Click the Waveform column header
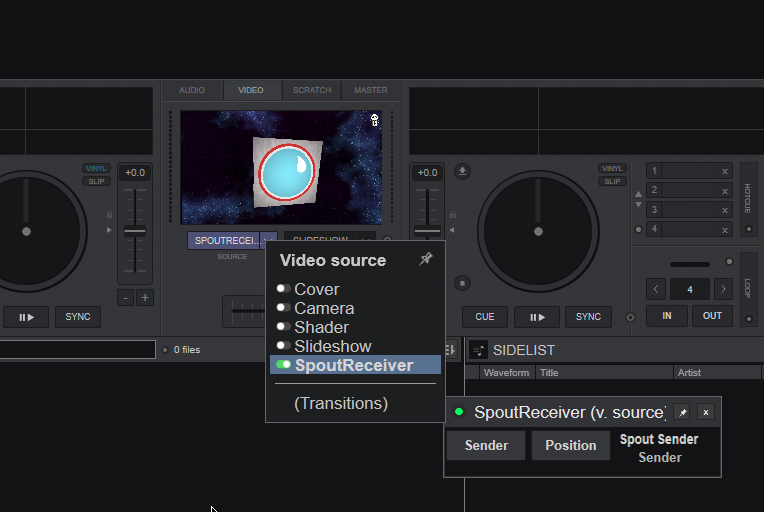Viewport: 764px width, 512px height. (x=506, y=373)
